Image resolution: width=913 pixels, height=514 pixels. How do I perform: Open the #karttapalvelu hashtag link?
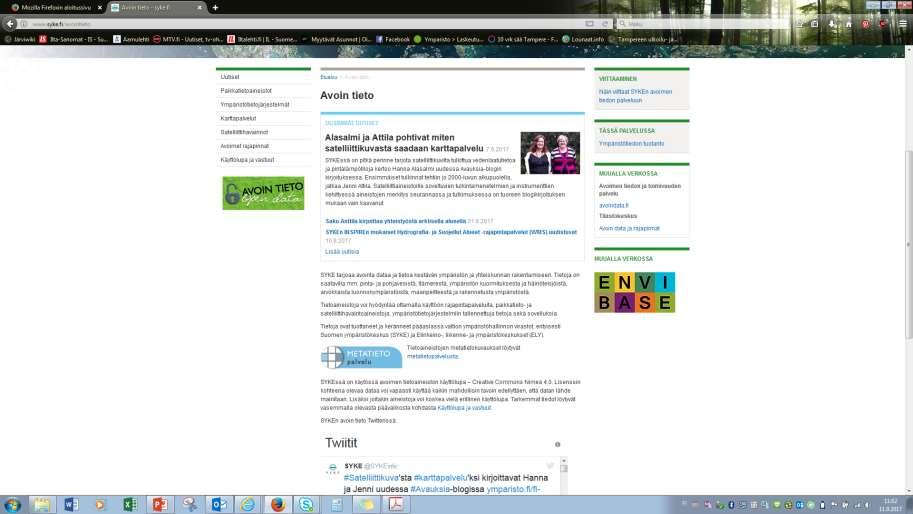pos(441,478)
